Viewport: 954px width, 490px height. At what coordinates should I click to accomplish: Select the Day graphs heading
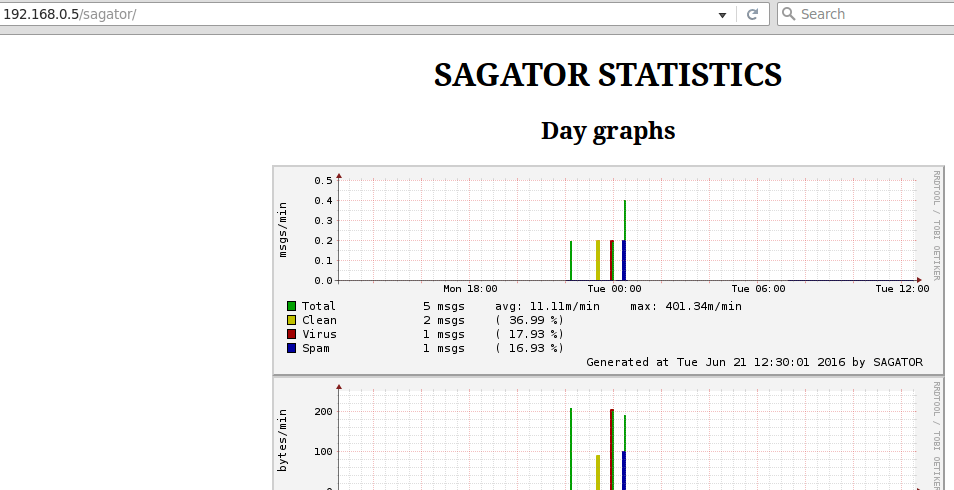607,131
